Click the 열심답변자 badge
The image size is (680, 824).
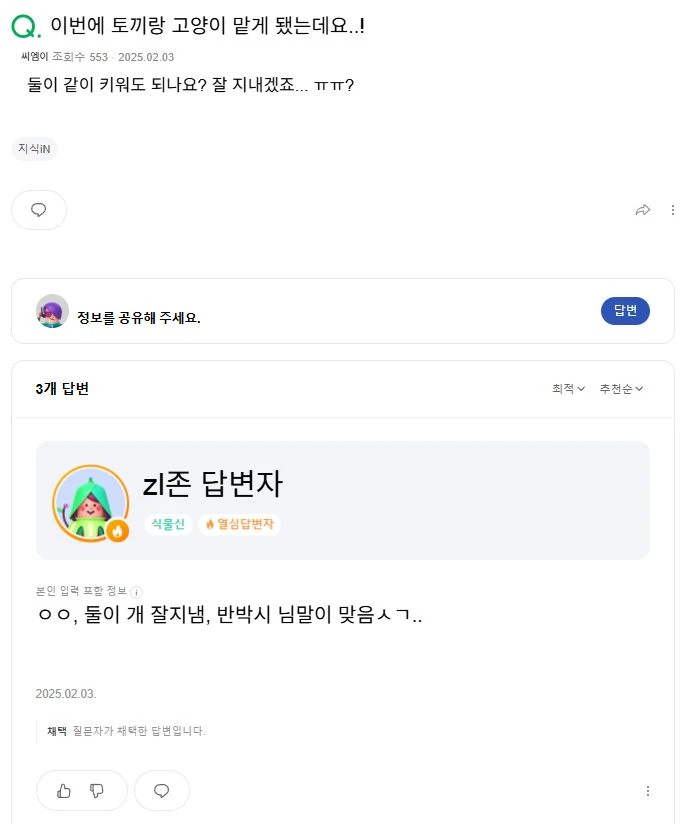pyautogui.click(x=240, y=524)
